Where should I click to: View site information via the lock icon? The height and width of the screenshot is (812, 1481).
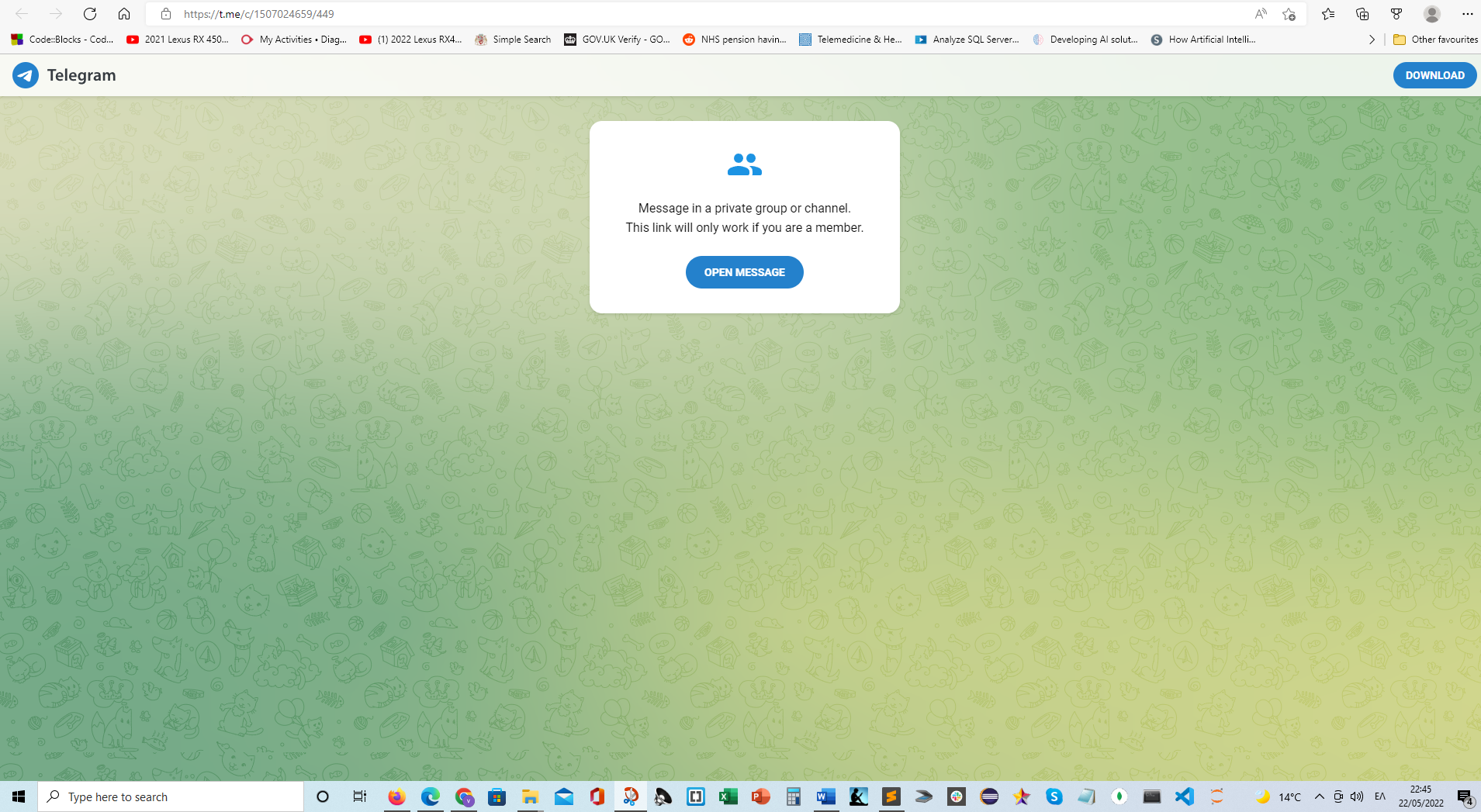coord(165,14)
